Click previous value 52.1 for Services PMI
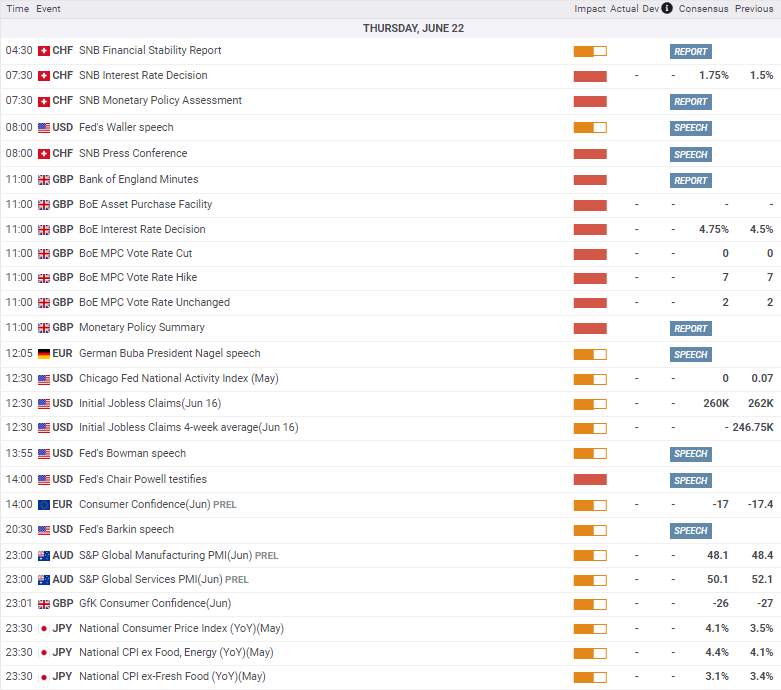The width and height of the screenshot is (781, 690). point(762,579)
